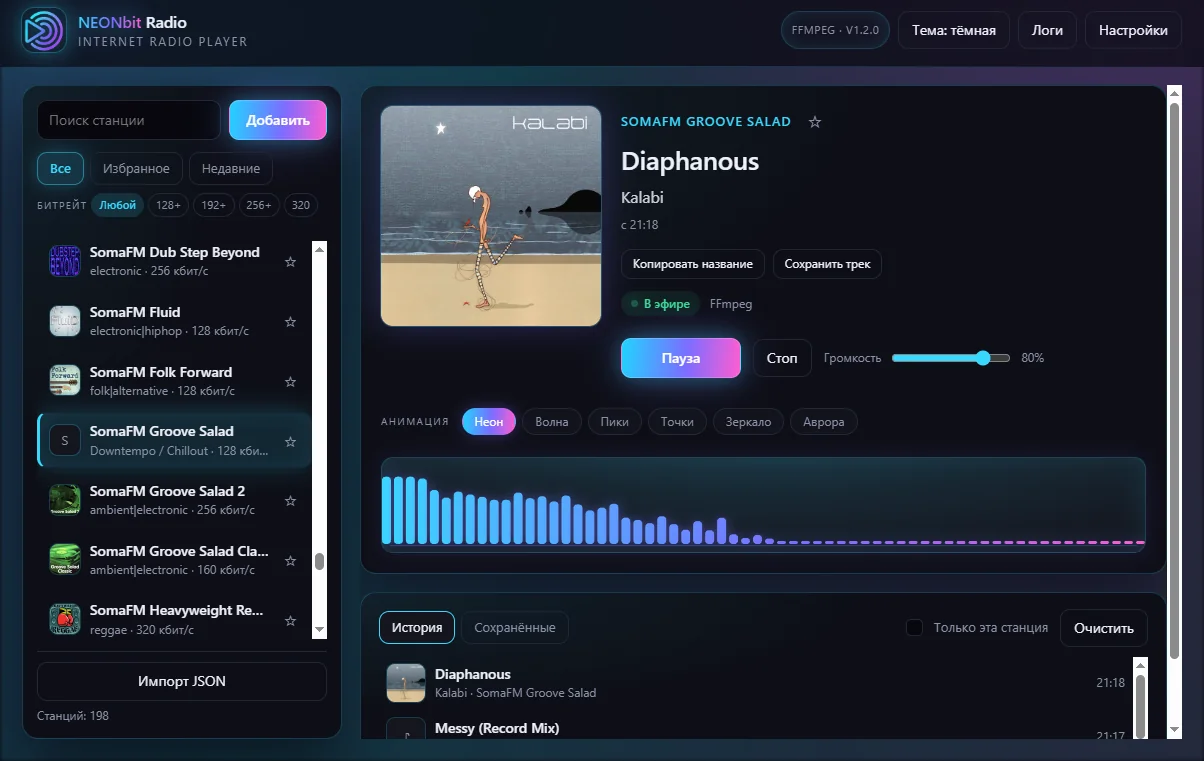
Task: Click 'Импорт JSON' button
Action: pyautogui.click(x=182, y=681)
